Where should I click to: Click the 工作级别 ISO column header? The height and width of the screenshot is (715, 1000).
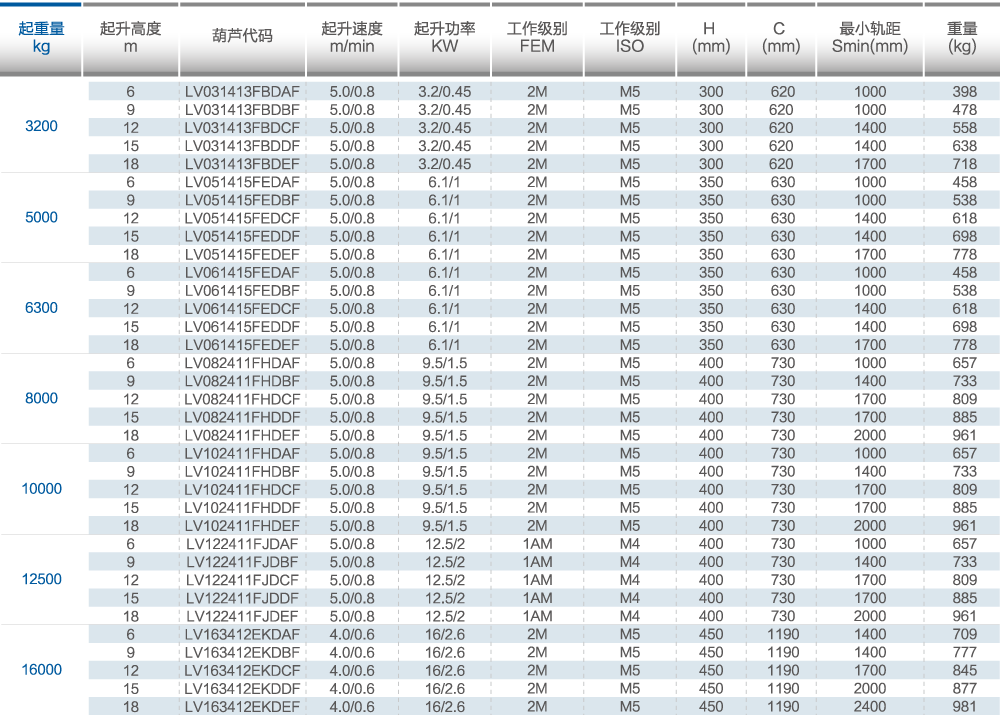pyautogui.click(x=629, y=38)
